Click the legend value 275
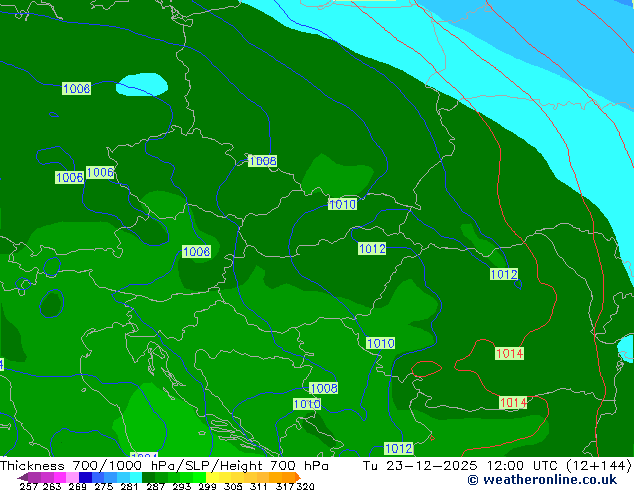Screen dimensions: 634x490 pos(104,486)
